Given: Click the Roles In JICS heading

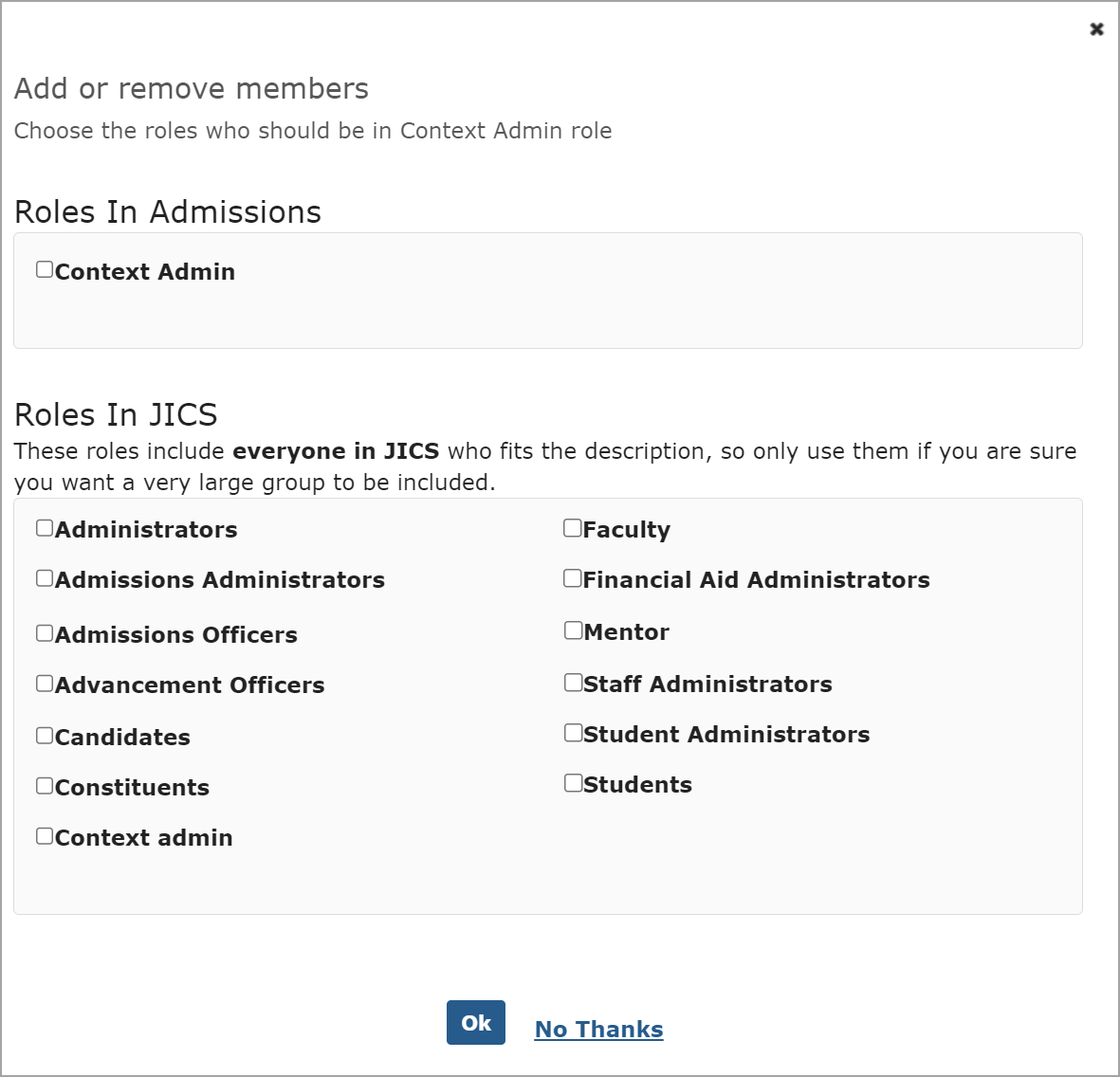Looking at the screenshot, I should pyautogui.click(x=116, y=414).
